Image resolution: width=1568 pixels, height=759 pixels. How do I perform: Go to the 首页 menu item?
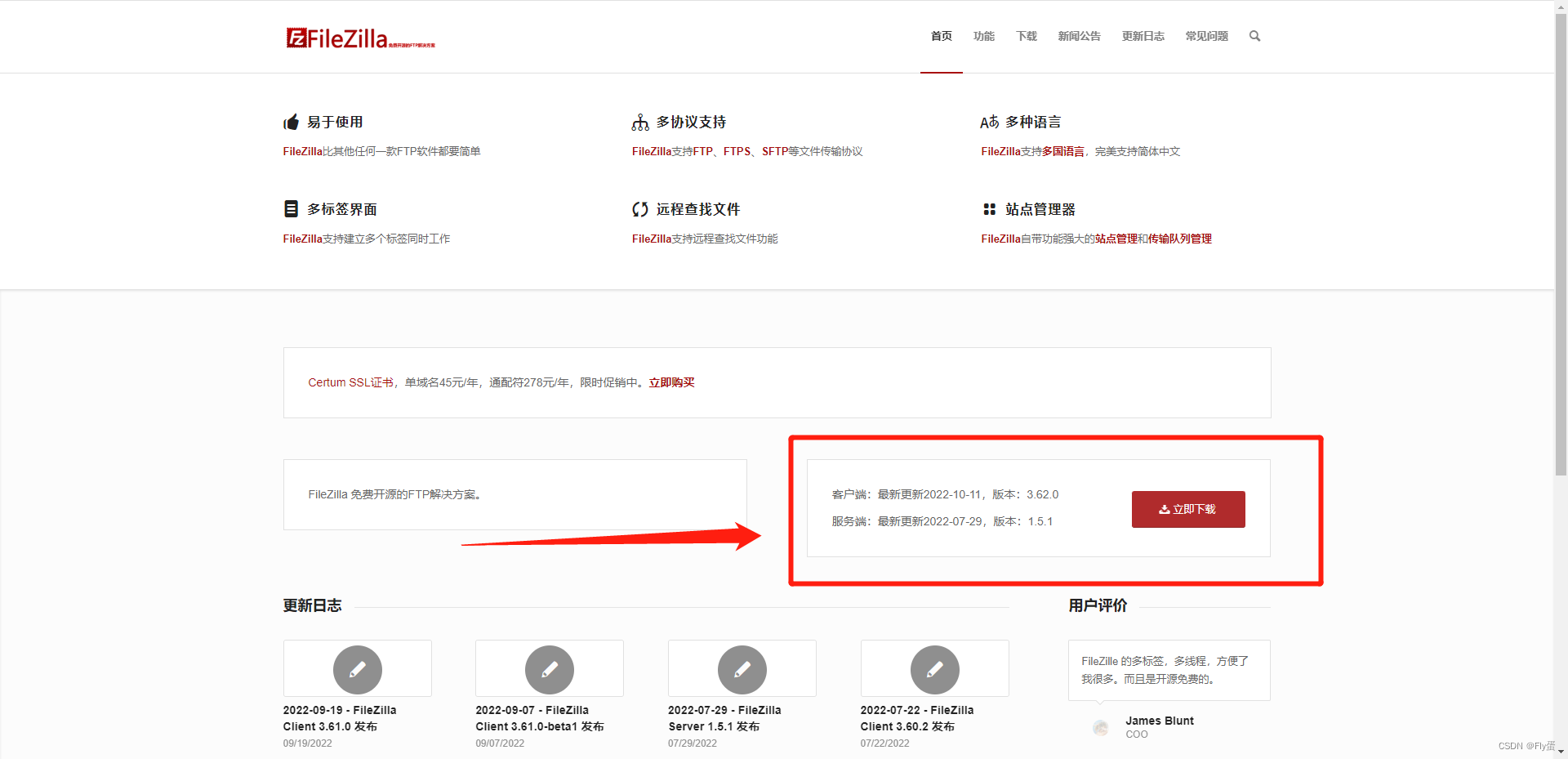942,36
